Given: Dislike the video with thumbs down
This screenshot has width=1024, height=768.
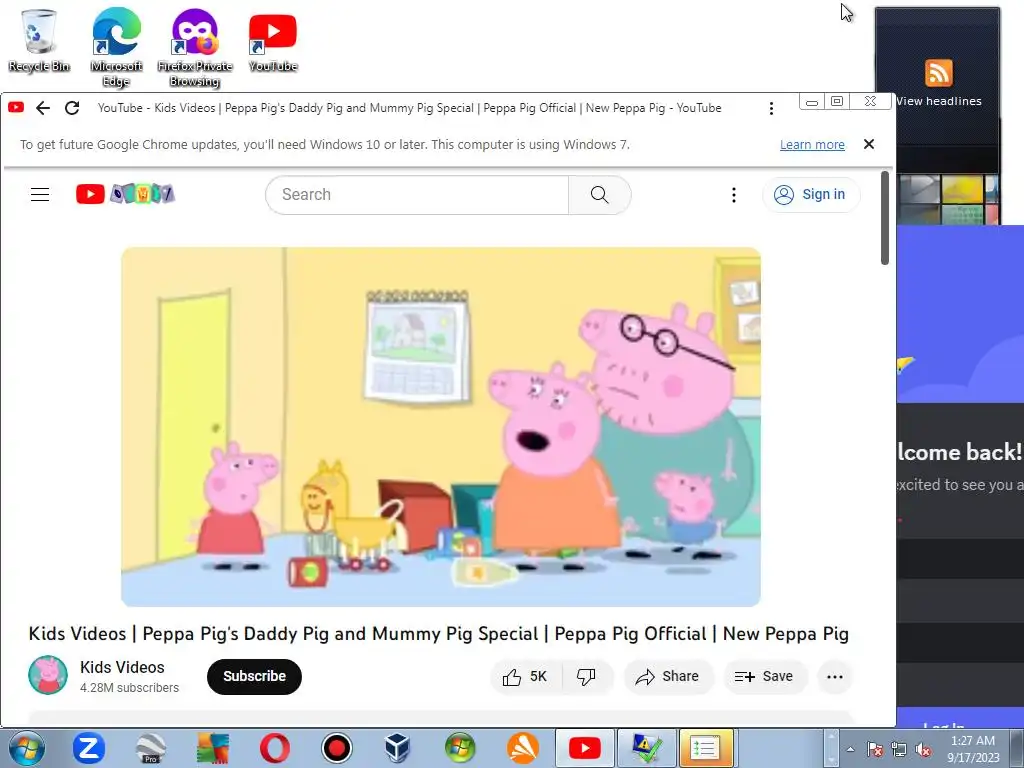Looking at the screenshot, I should point(586,677).
